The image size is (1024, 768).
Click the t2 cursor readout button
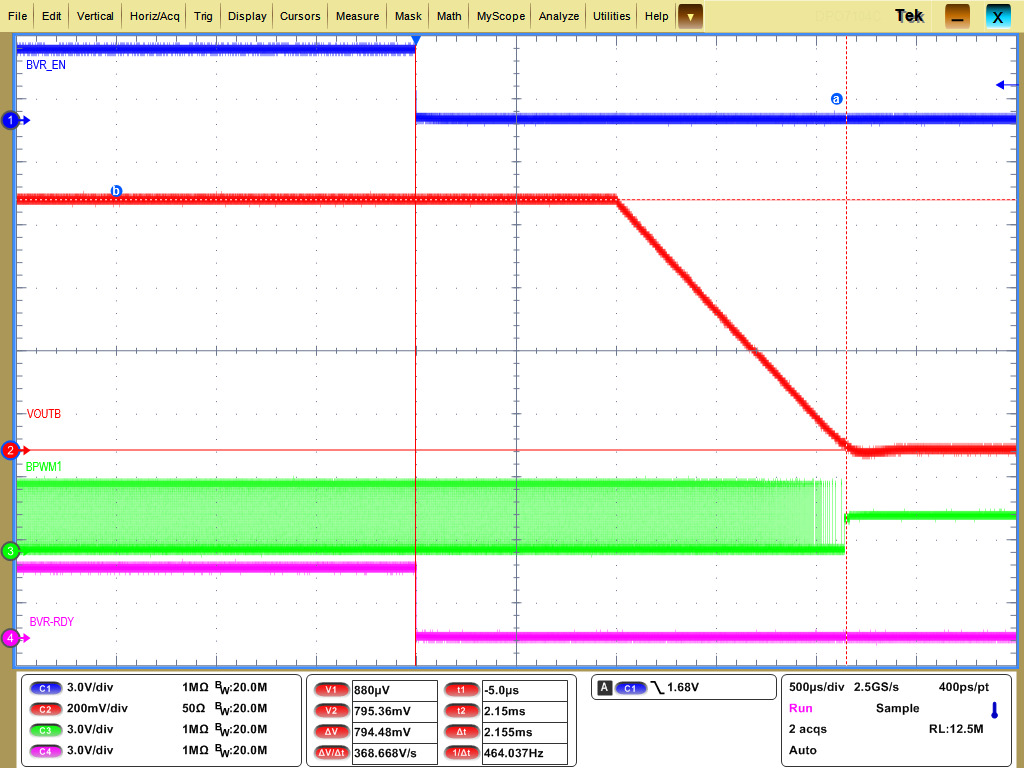[461, 709]
